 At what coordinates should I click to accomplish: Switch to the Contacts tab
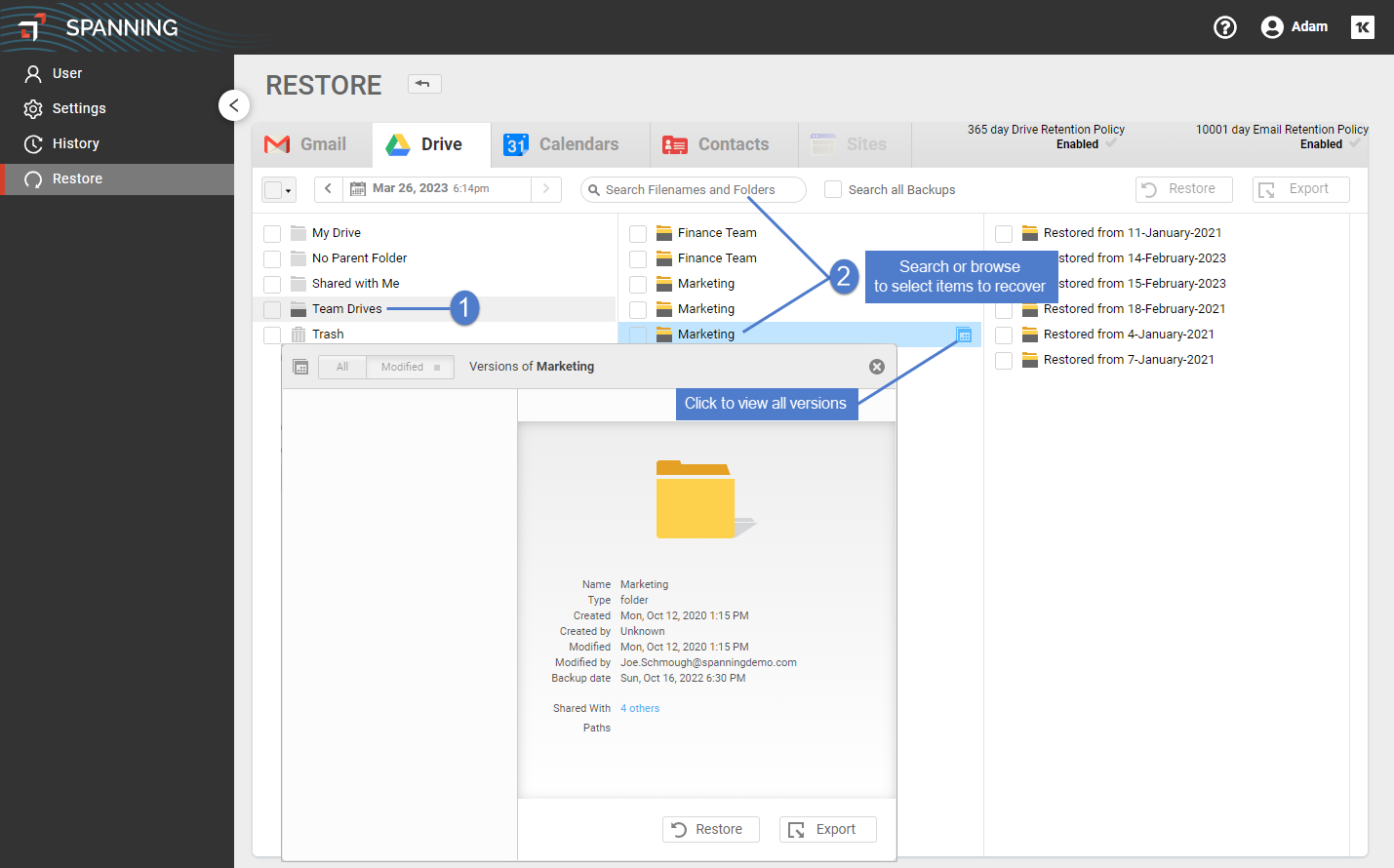point(724,144)
